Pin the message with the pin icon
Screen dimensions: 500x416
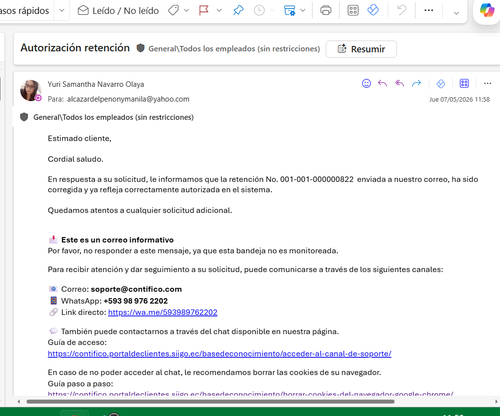[238, 10]
